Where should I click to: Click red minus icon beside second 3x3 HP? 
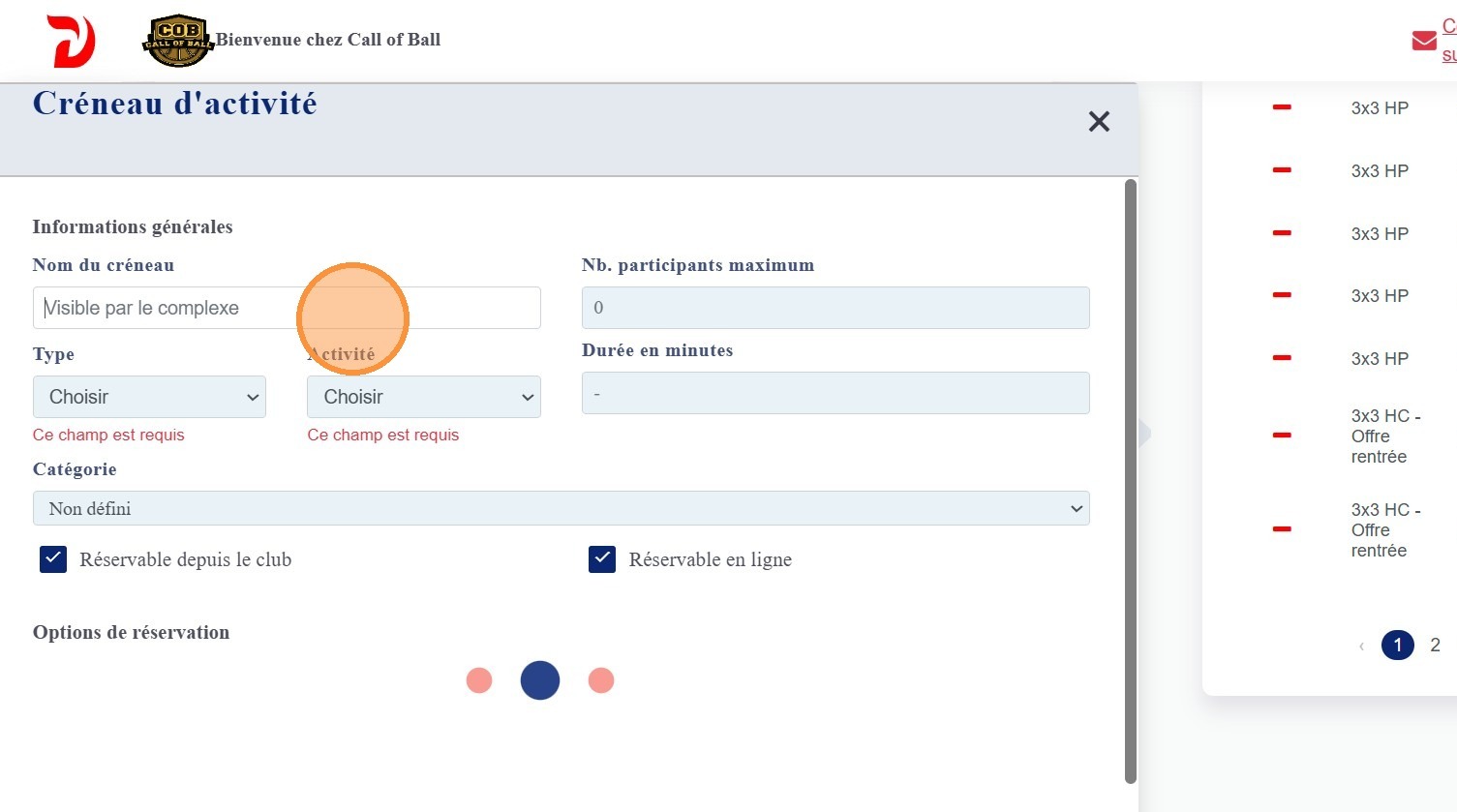[1282, 170]
